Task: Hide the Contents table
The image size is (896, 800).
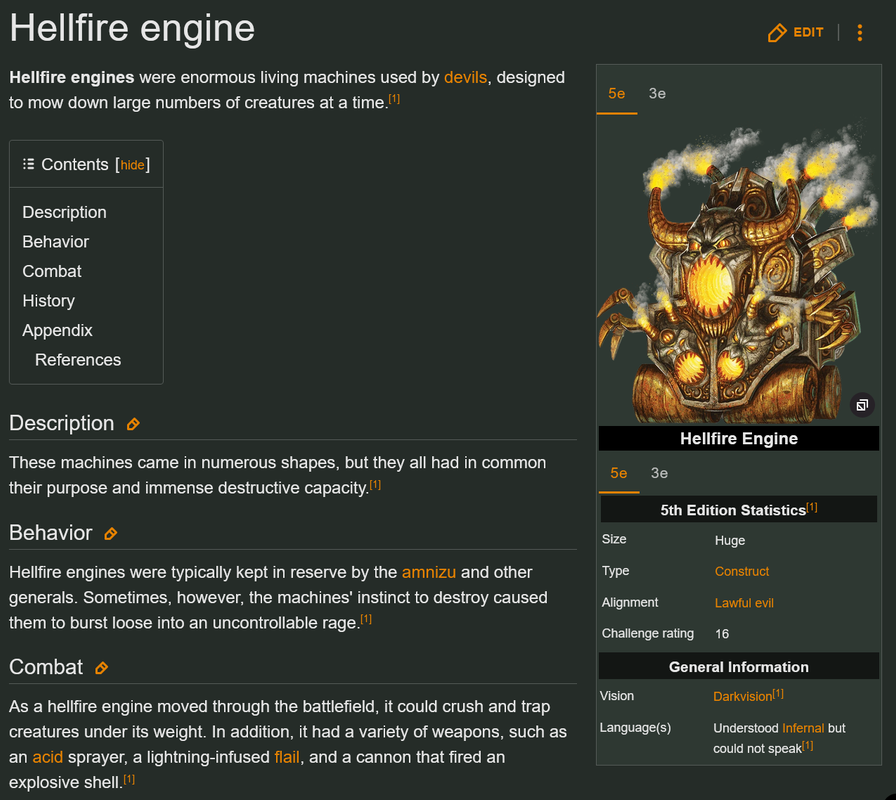Action: [x=133, y=165]
